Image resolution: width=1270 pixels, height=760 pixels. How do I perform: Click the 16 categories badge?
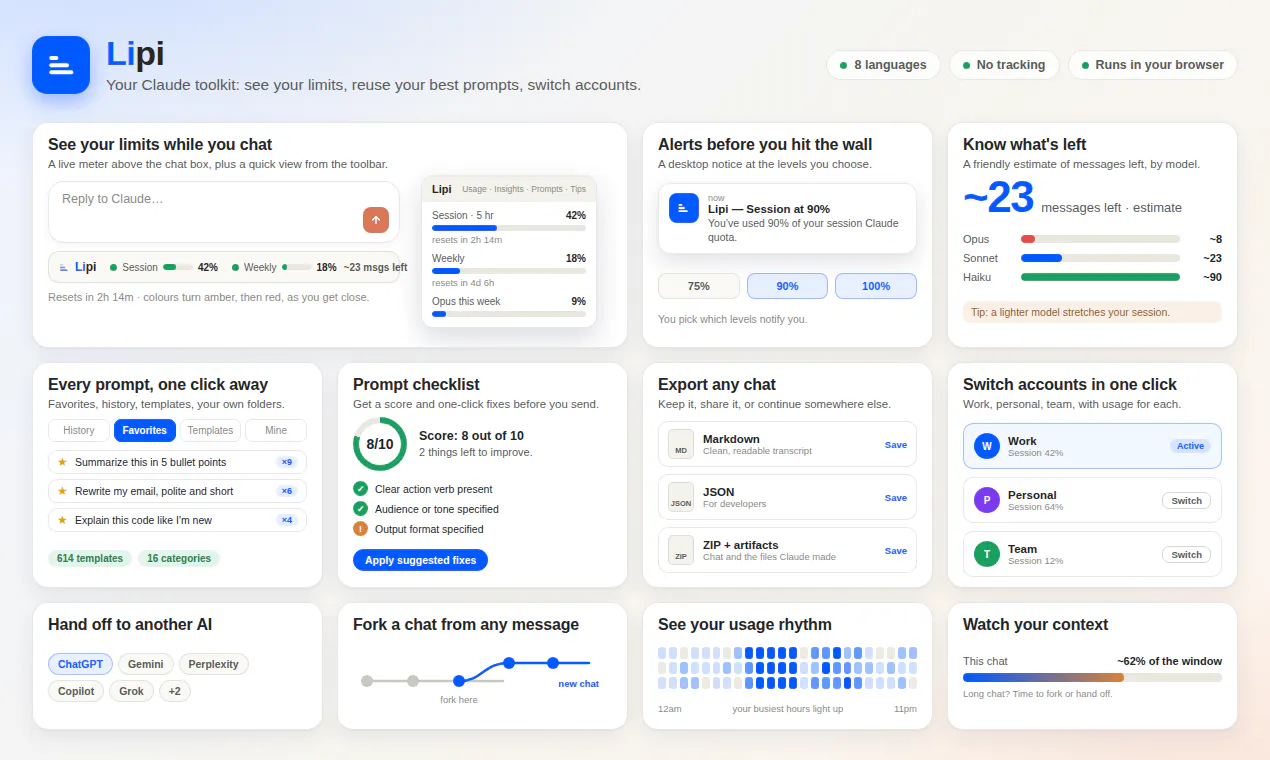(179, 558)
